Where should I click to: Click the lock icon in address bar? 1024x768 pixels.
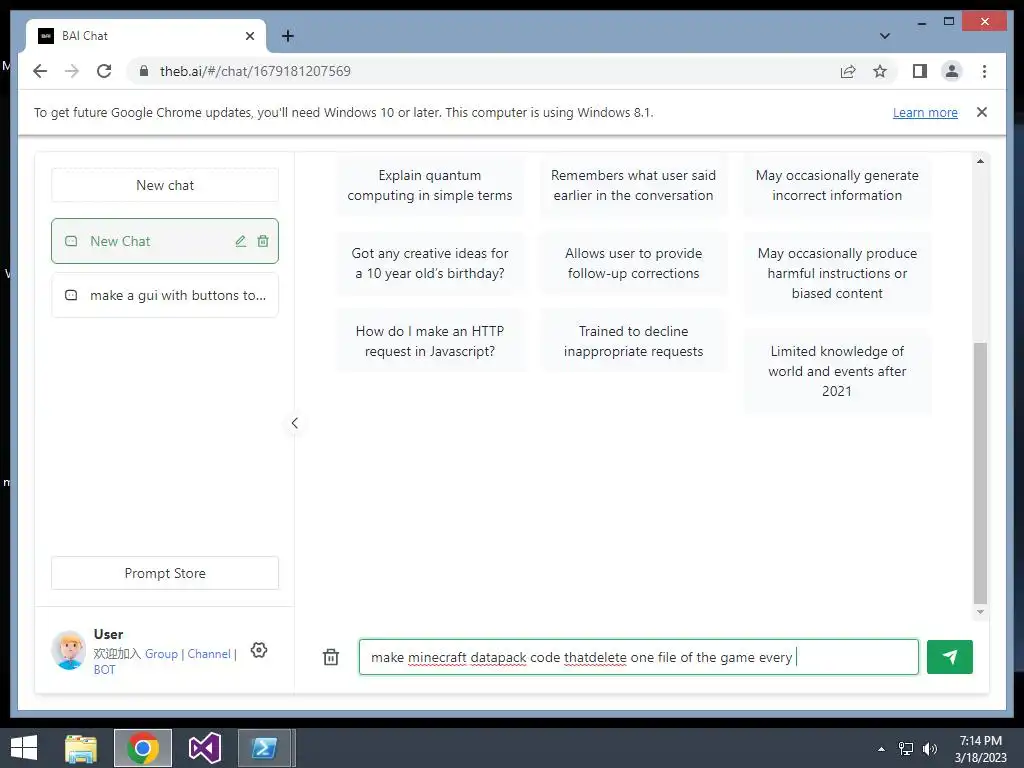(x=144, y=71)
